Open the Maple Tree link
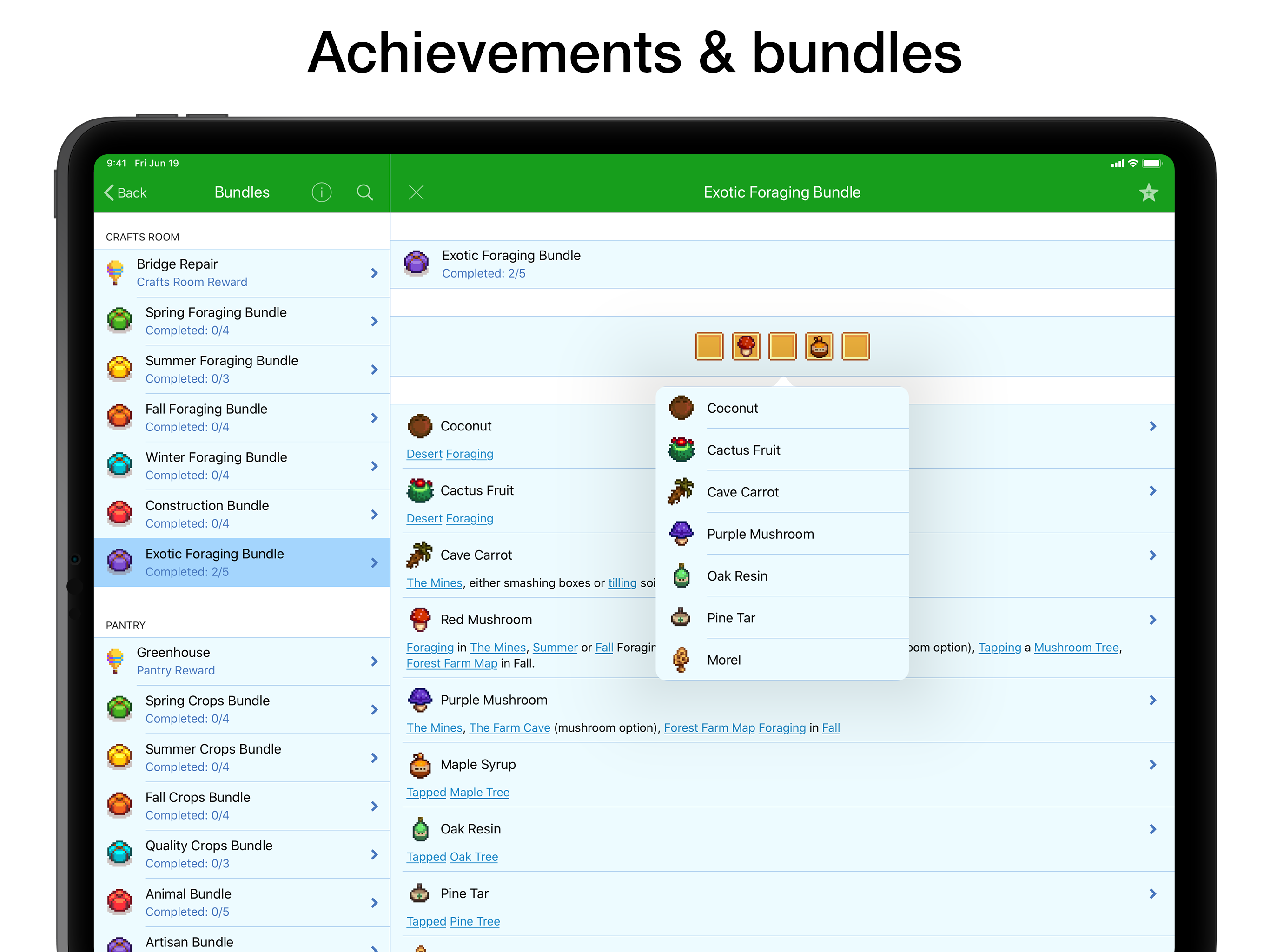Image resolution: width=1270 pixels, height=952 pixels. (x=480, y=793)
